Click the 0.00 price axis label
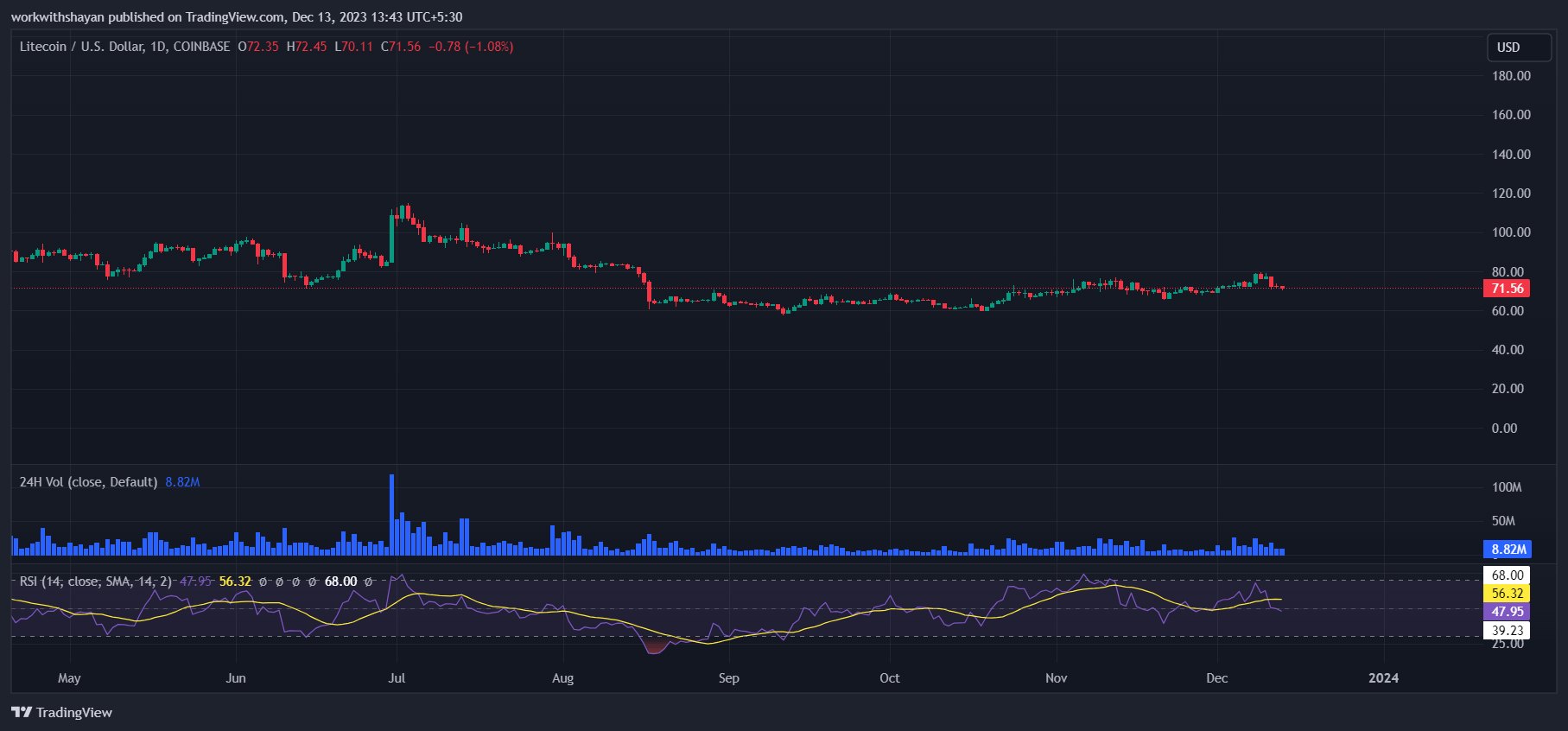1568x731 pixels. pos(1504,429)
